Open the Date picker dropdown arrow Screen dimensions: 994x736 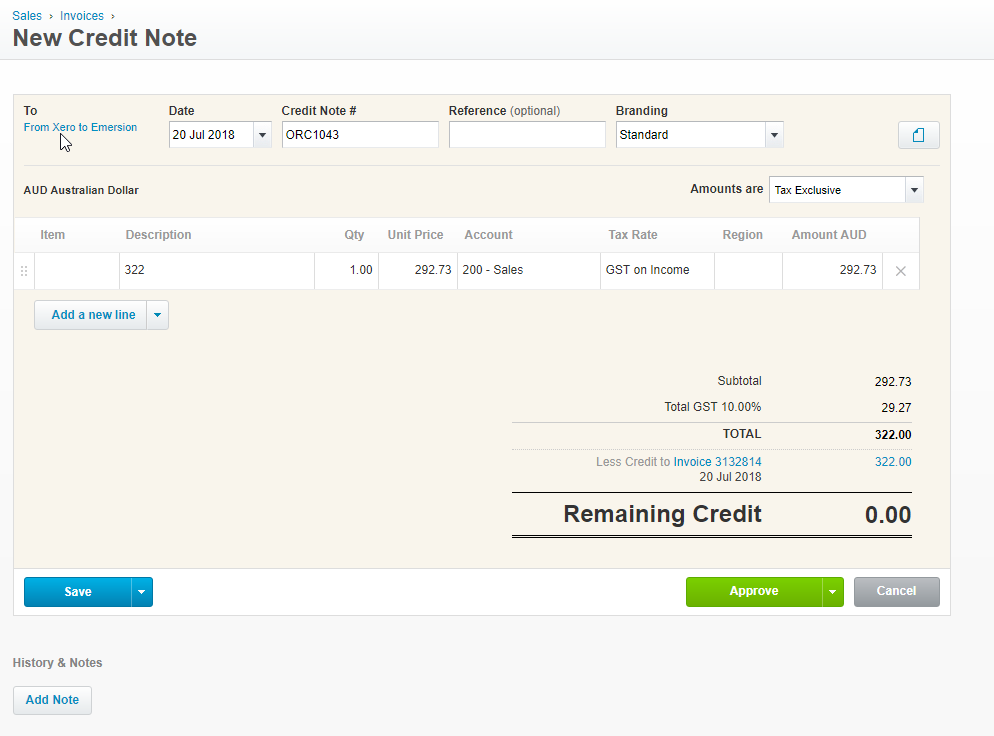point(262,135)
